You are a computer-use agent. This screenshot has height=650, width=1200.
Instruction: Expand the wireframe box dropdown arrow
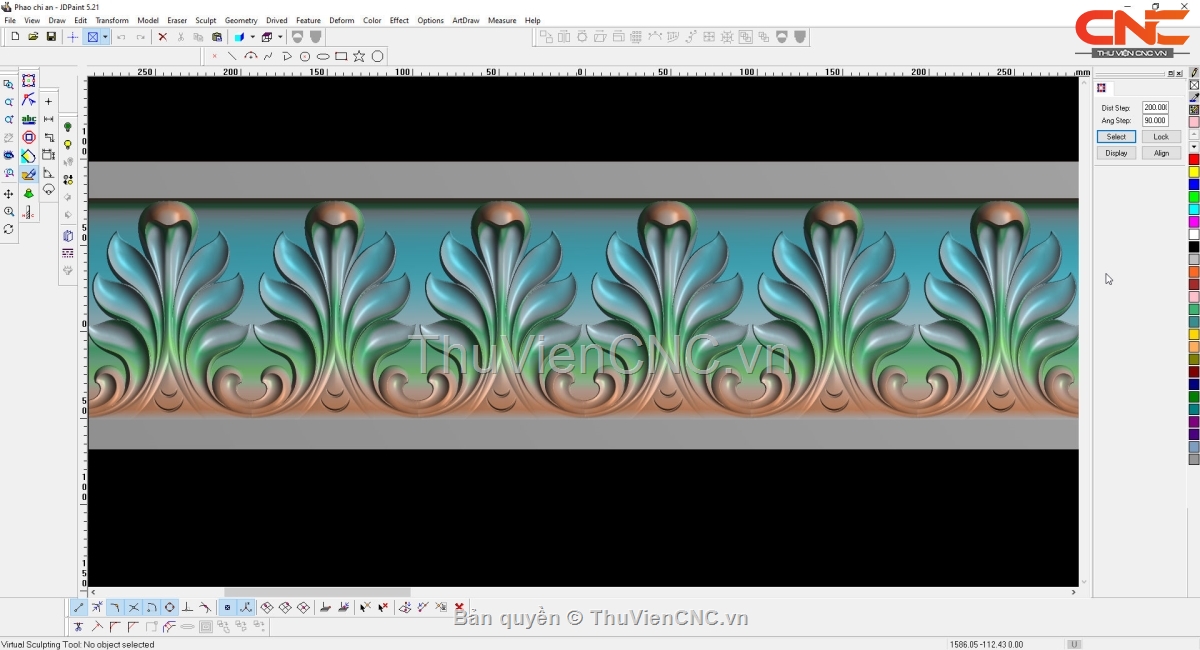[280, 37]
